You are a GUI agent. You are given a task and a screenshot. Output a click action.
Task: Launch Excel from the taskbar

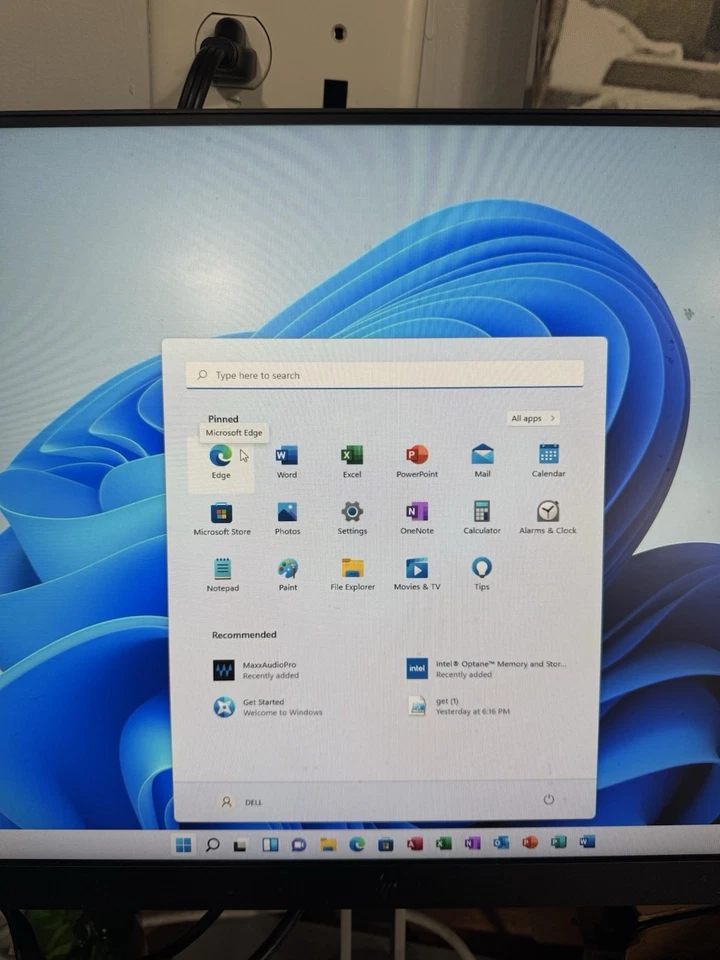click(444, 843)
